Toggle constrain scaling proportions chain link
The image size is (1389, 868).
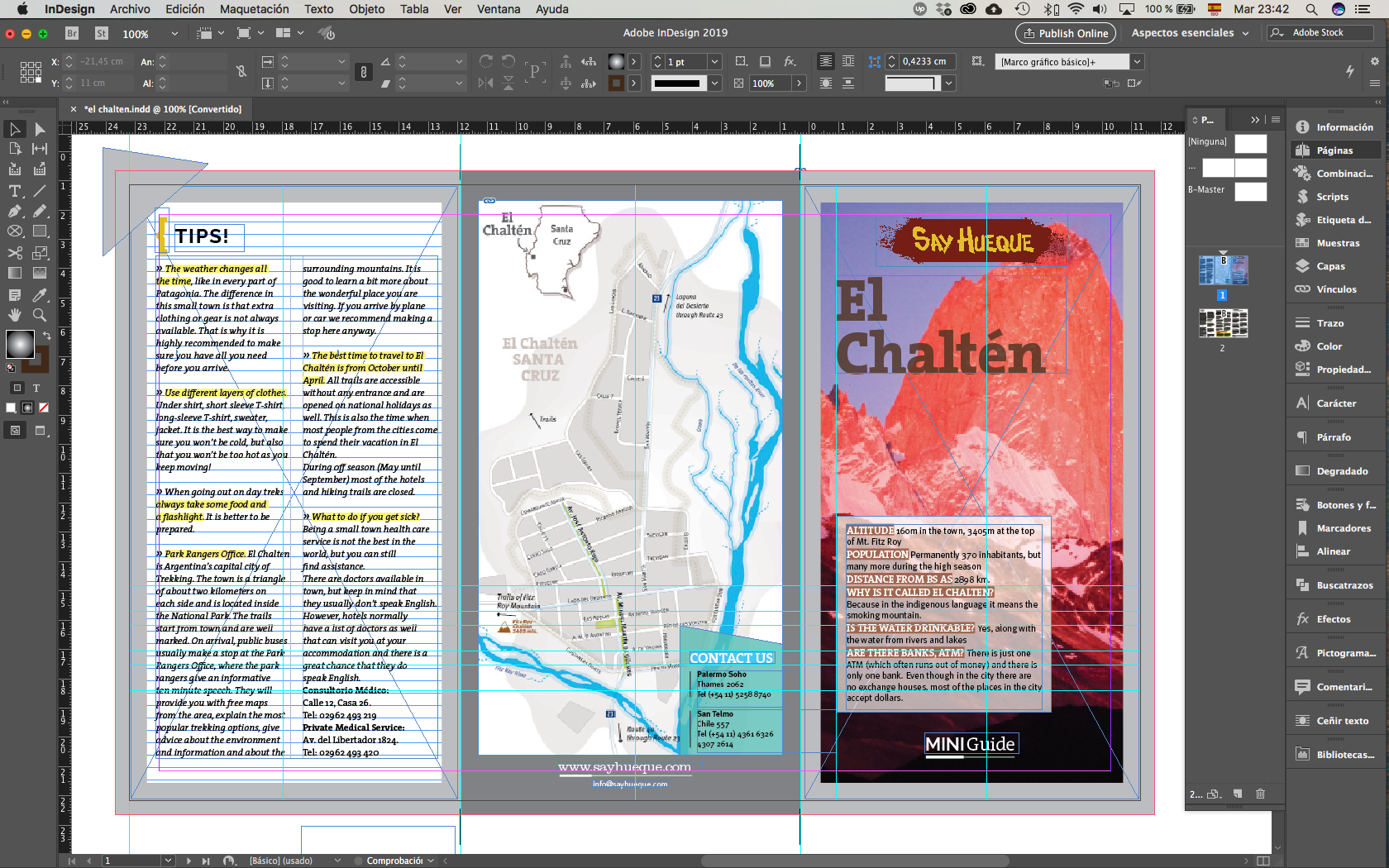pos(364,72)
